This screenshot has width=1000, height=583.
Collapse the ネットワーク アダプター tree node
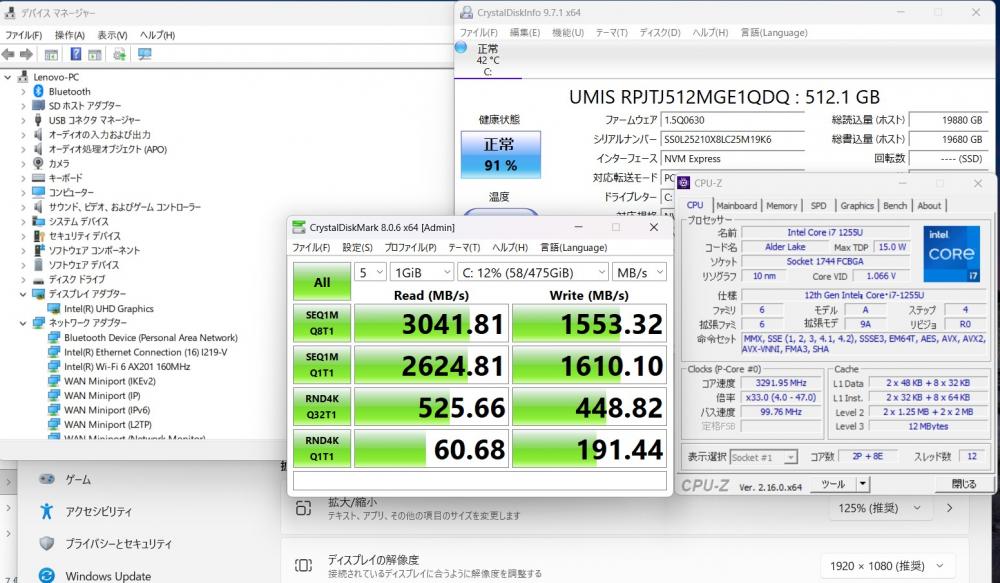[23, 323]
